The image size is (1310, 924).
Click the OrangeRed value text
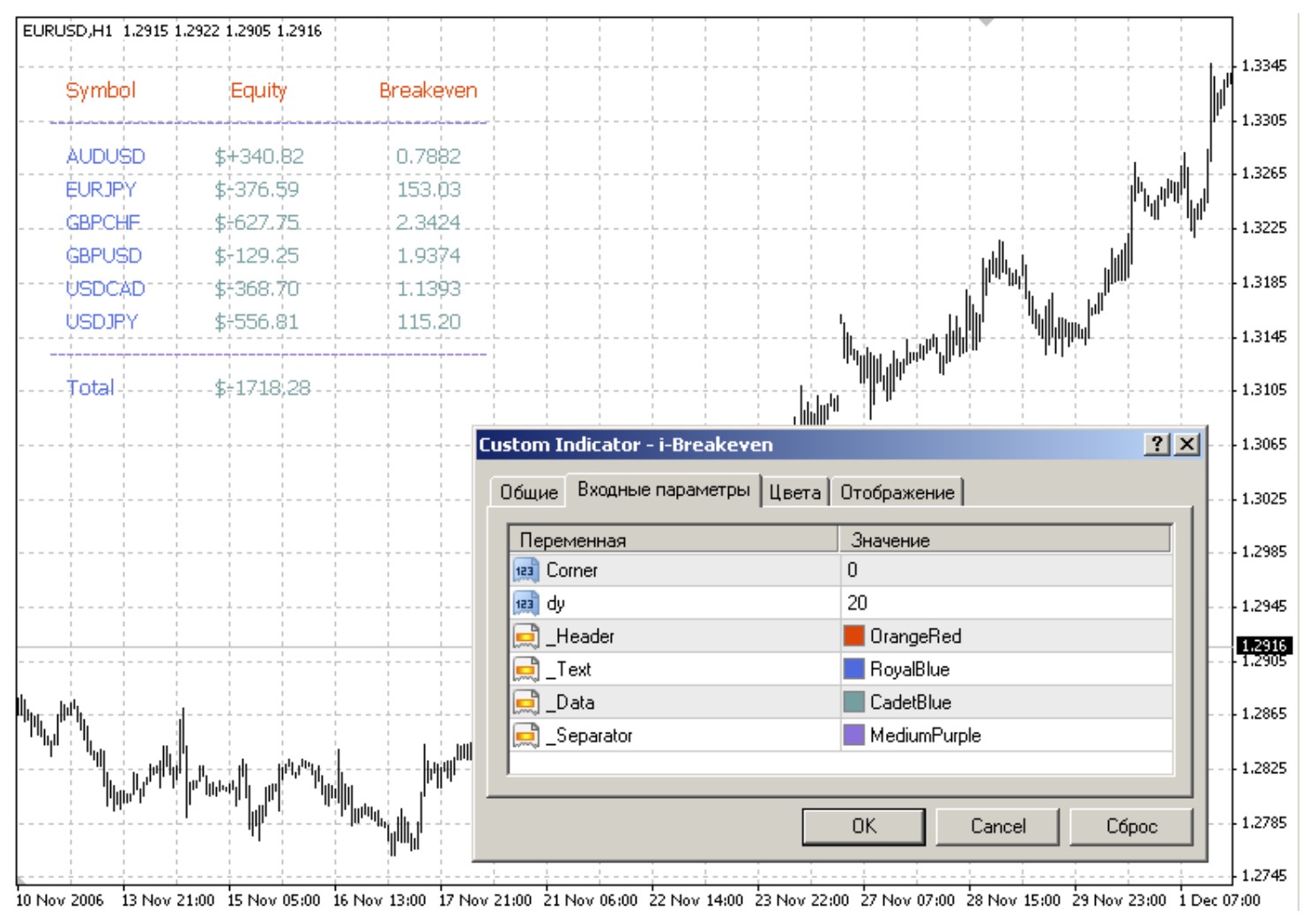tap(915, 637)
